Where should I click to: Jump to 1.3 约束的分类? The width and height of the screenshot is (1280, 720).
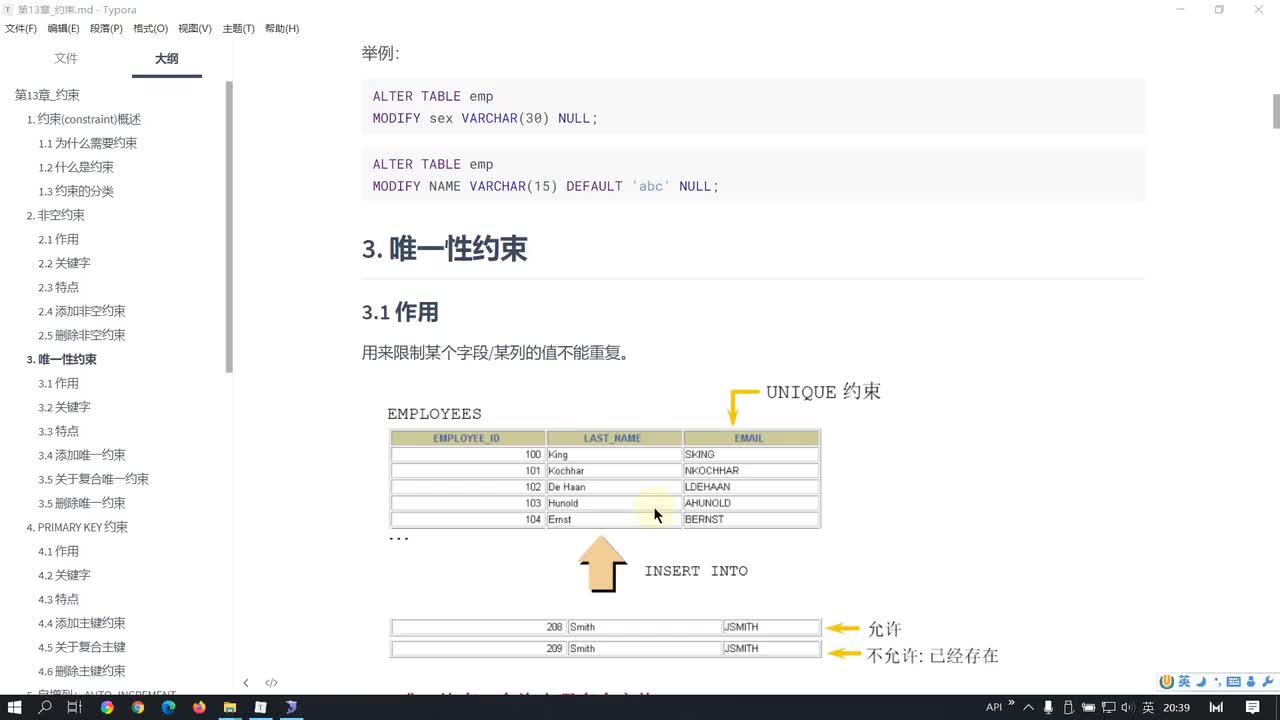76,191
